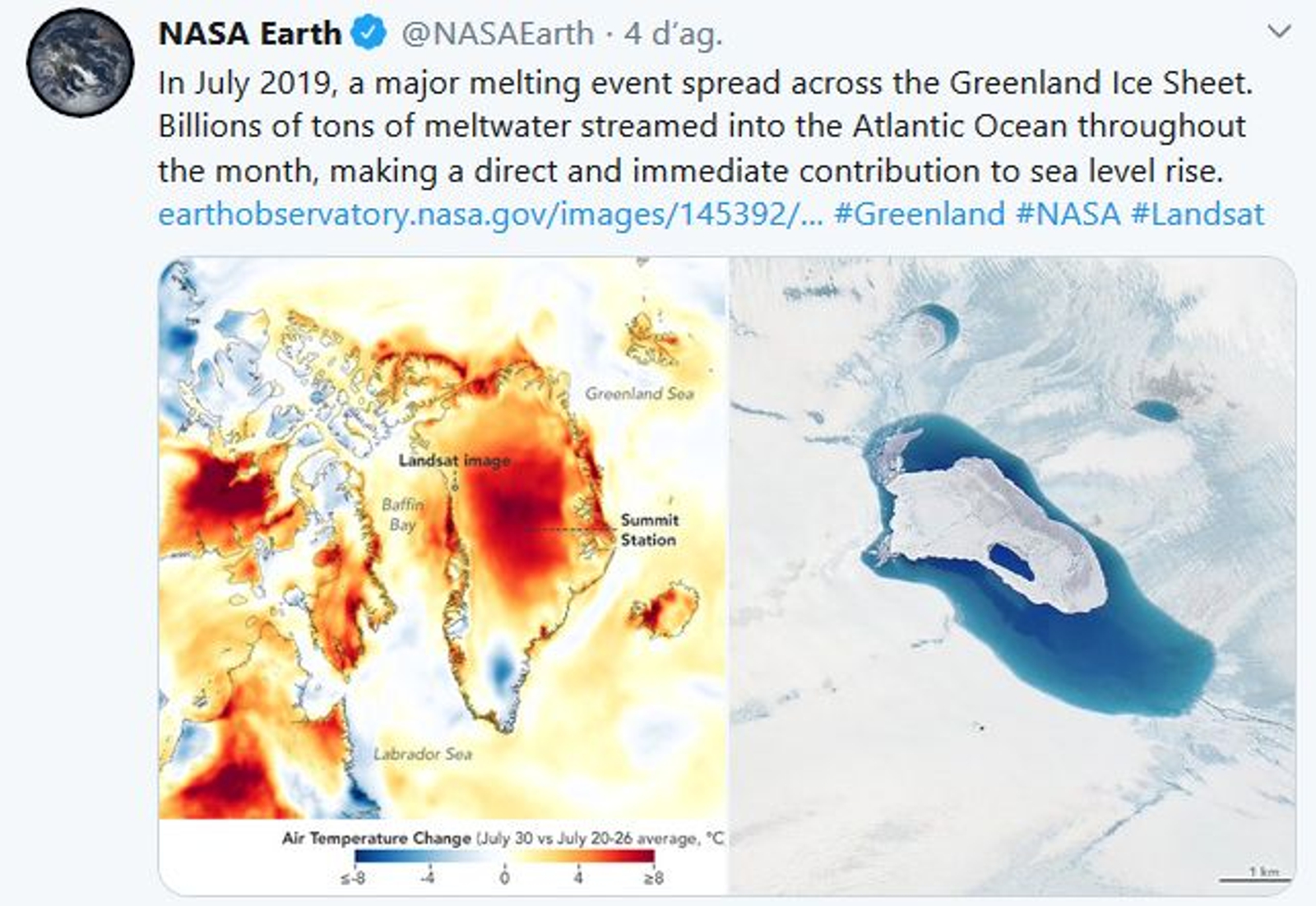Click the tweet text about July 2019 melting
This screenshot has height=906, width=1316.
(704, 127)
